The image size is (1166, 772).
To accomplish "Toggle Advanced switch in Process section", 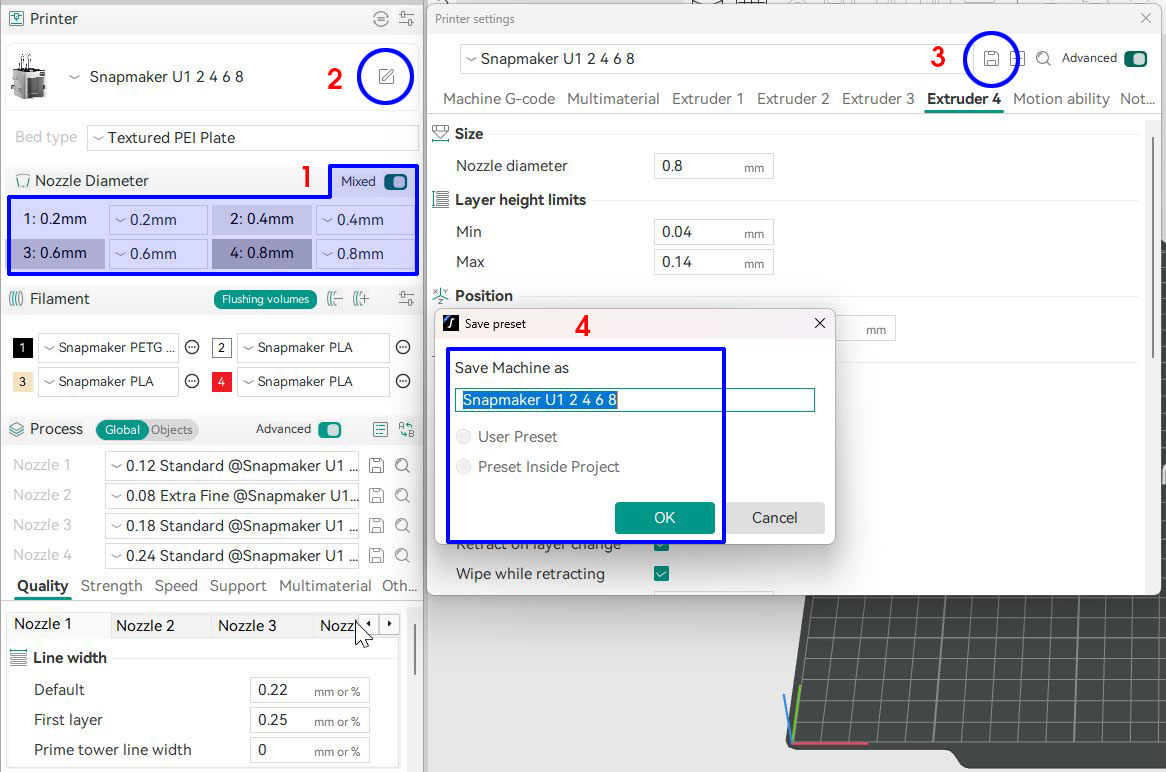I will pyautogui.click(x=329, y=430).
